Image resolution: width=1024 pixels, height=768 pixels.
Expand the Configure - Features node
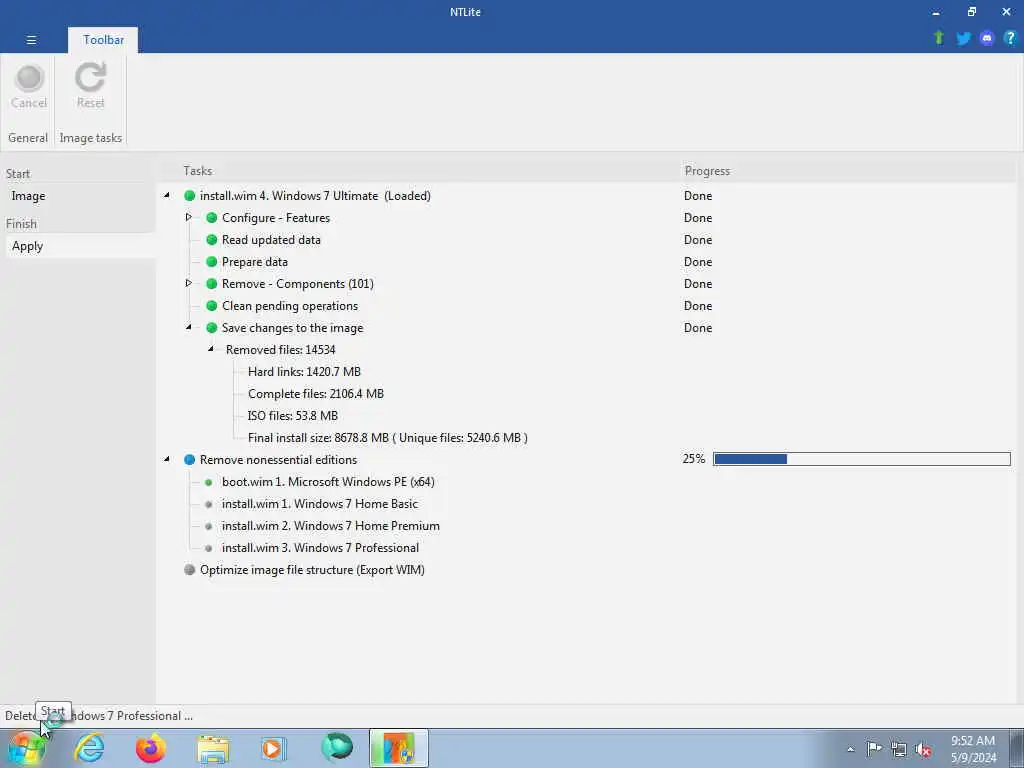tap(189, 217)
